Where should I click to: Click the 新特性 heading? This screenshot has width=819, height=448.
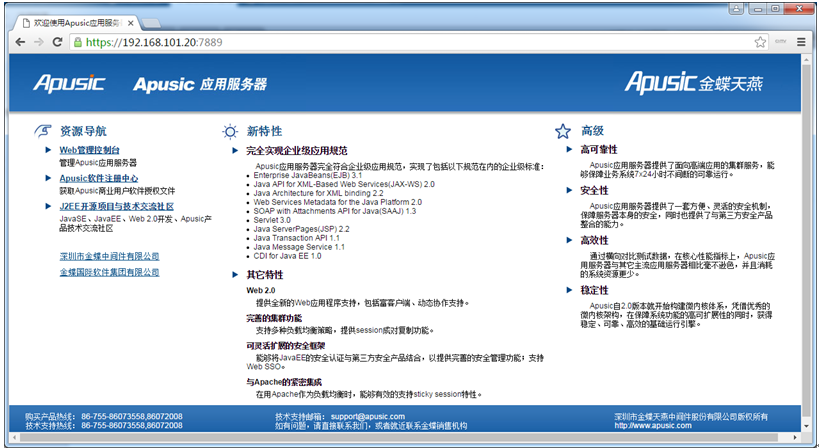tap(264, 132)
